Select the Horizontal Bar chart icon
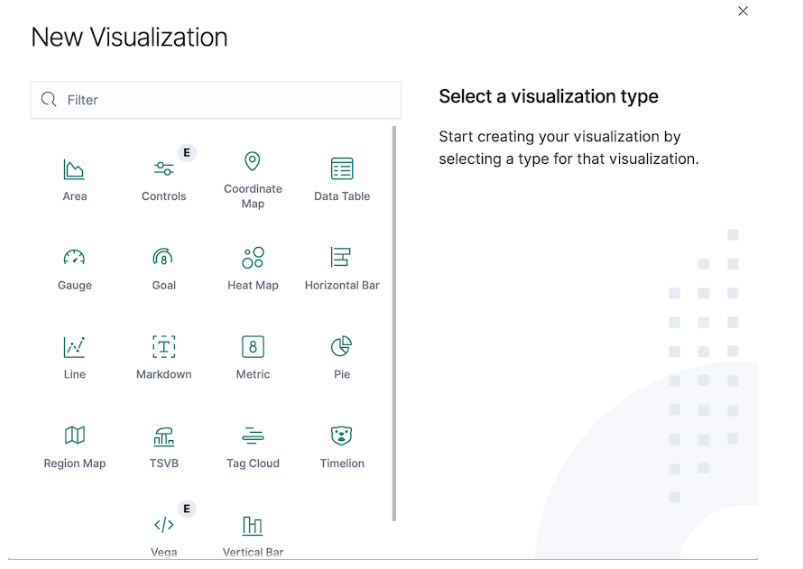The image size is (803, 569). pos(341,257)
